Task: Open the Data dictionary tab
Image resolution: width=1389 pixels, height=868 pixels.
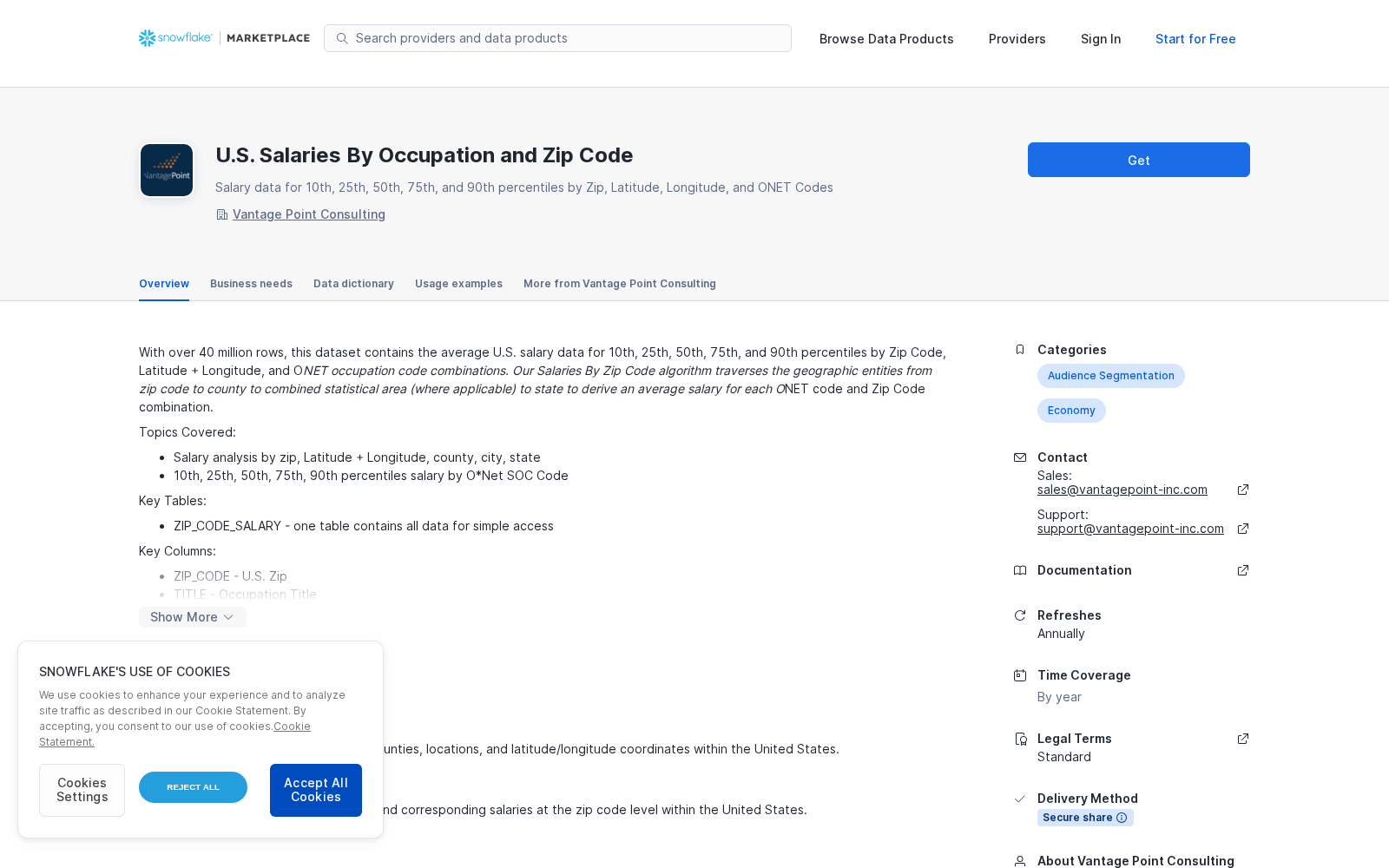Action: click(353, 284)
